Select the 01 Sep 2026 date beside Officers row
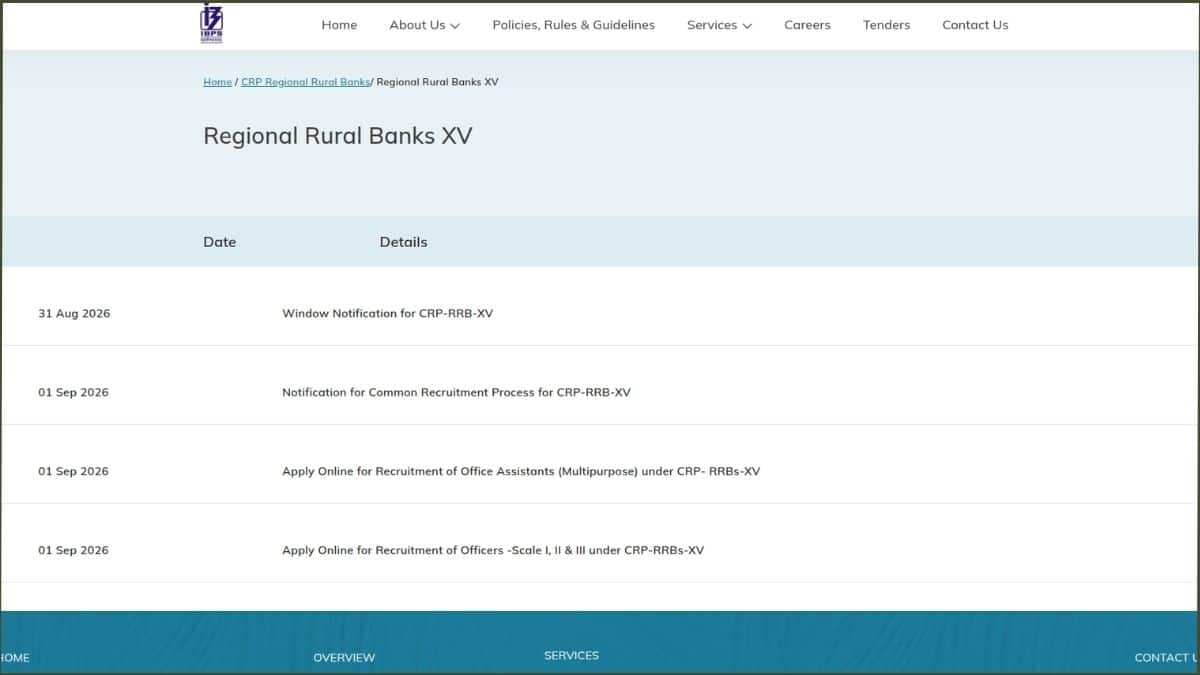 (74, 551)
